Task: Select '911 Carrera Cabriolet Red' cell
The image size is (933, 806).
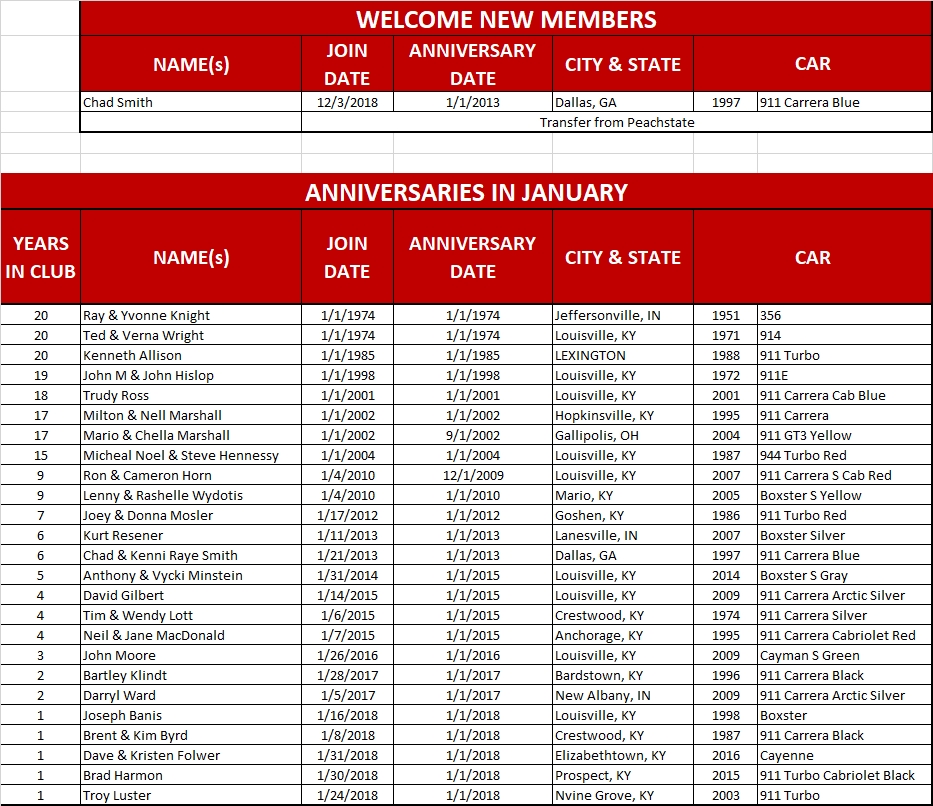Action: coord(845,635)
